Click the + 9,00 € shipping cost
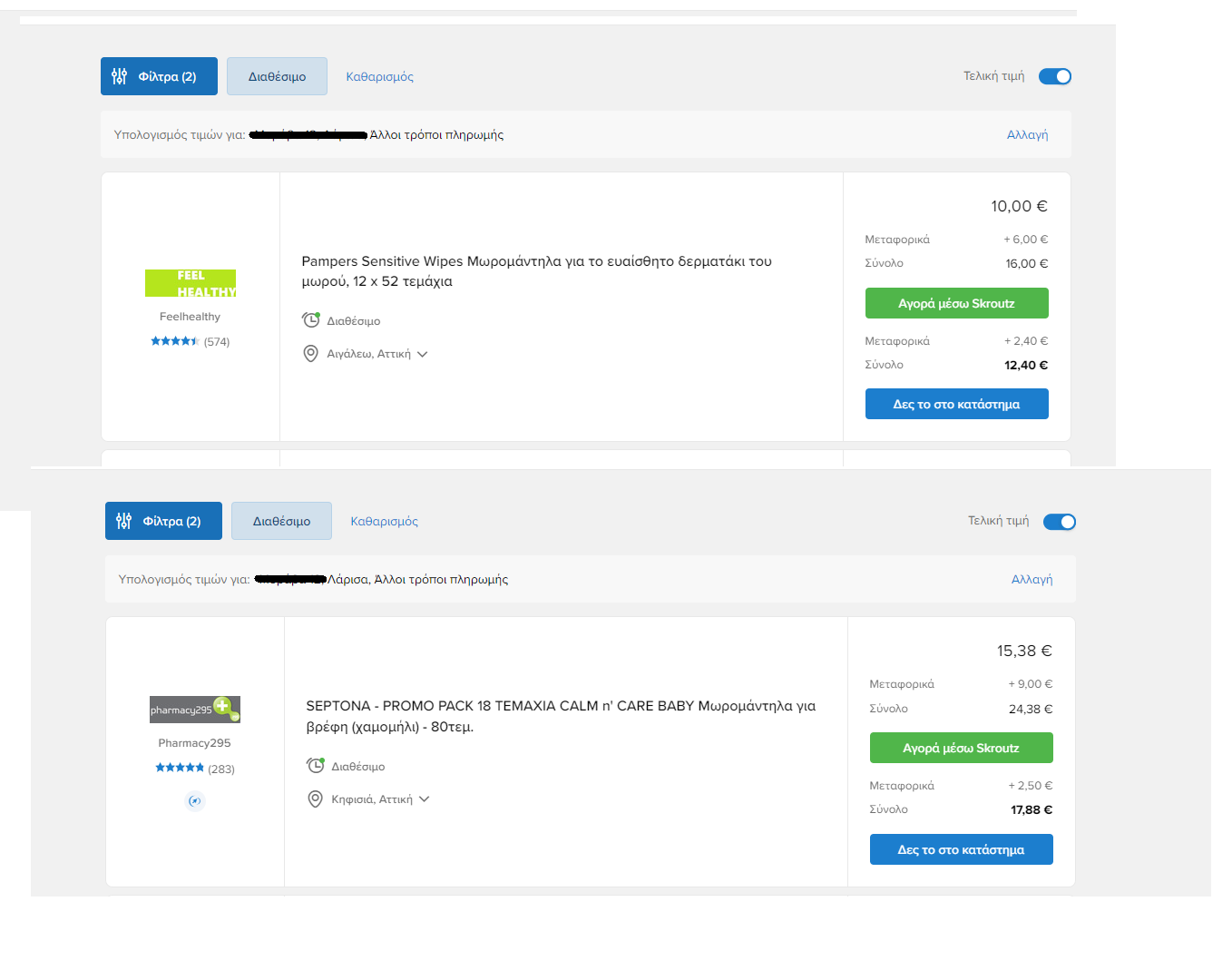 coord(1031,684)
